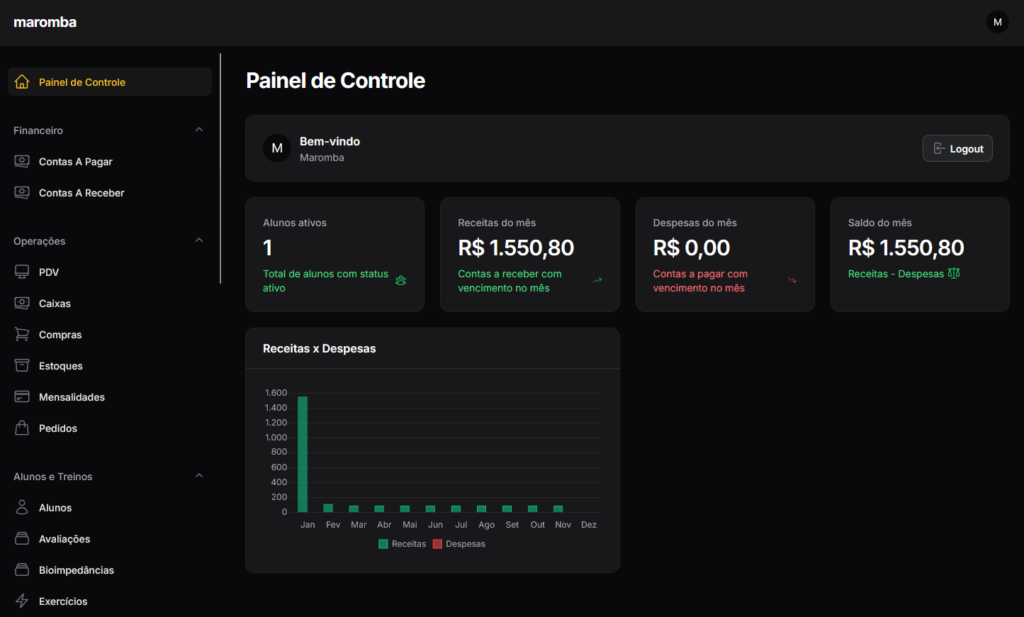This screenshot has width=1024, height=617.
Task: Click the Pedidos shopping bag icon
Action: coord(22,428)
